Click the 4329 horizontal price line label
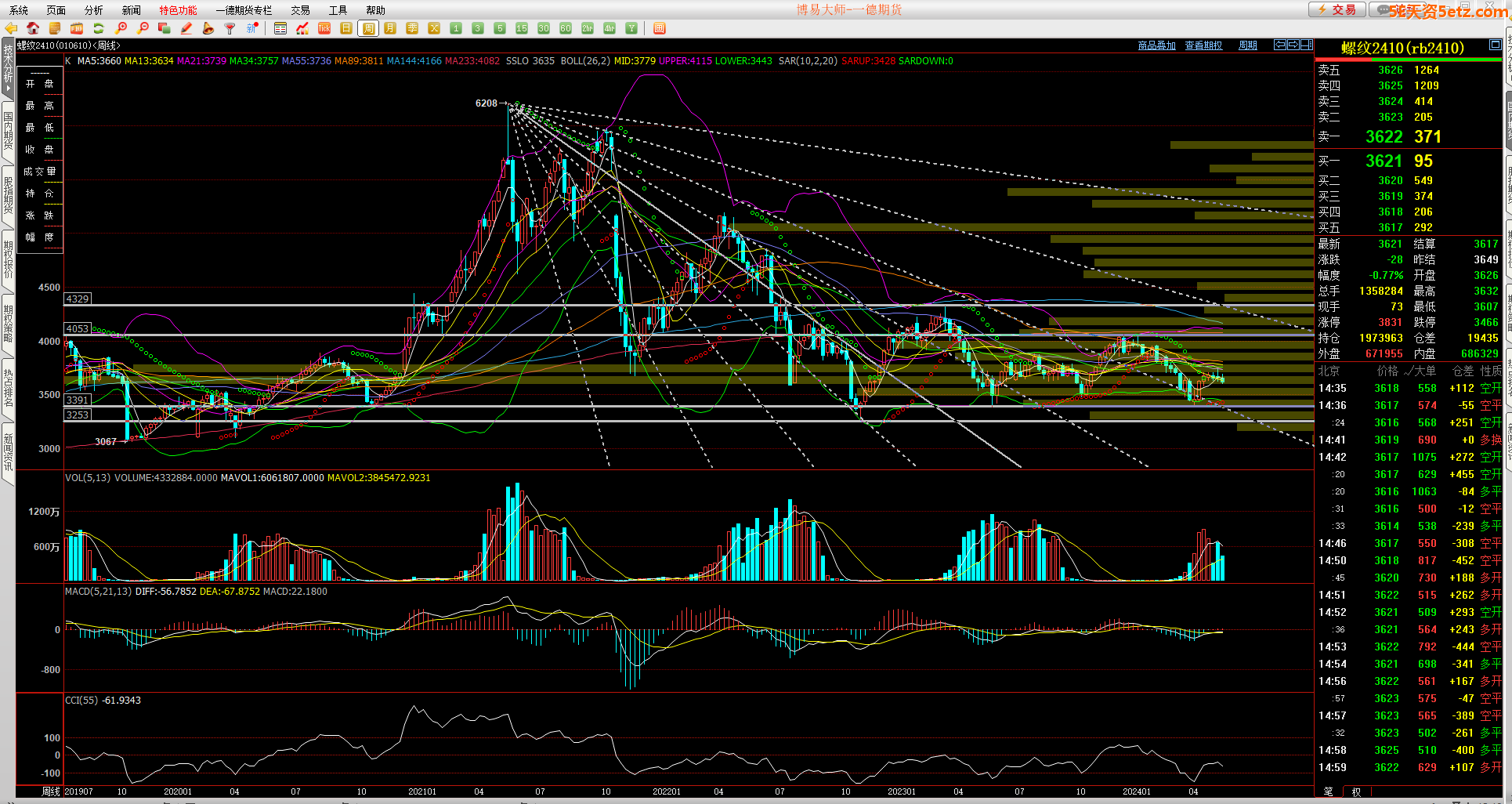 click(78, 299)
